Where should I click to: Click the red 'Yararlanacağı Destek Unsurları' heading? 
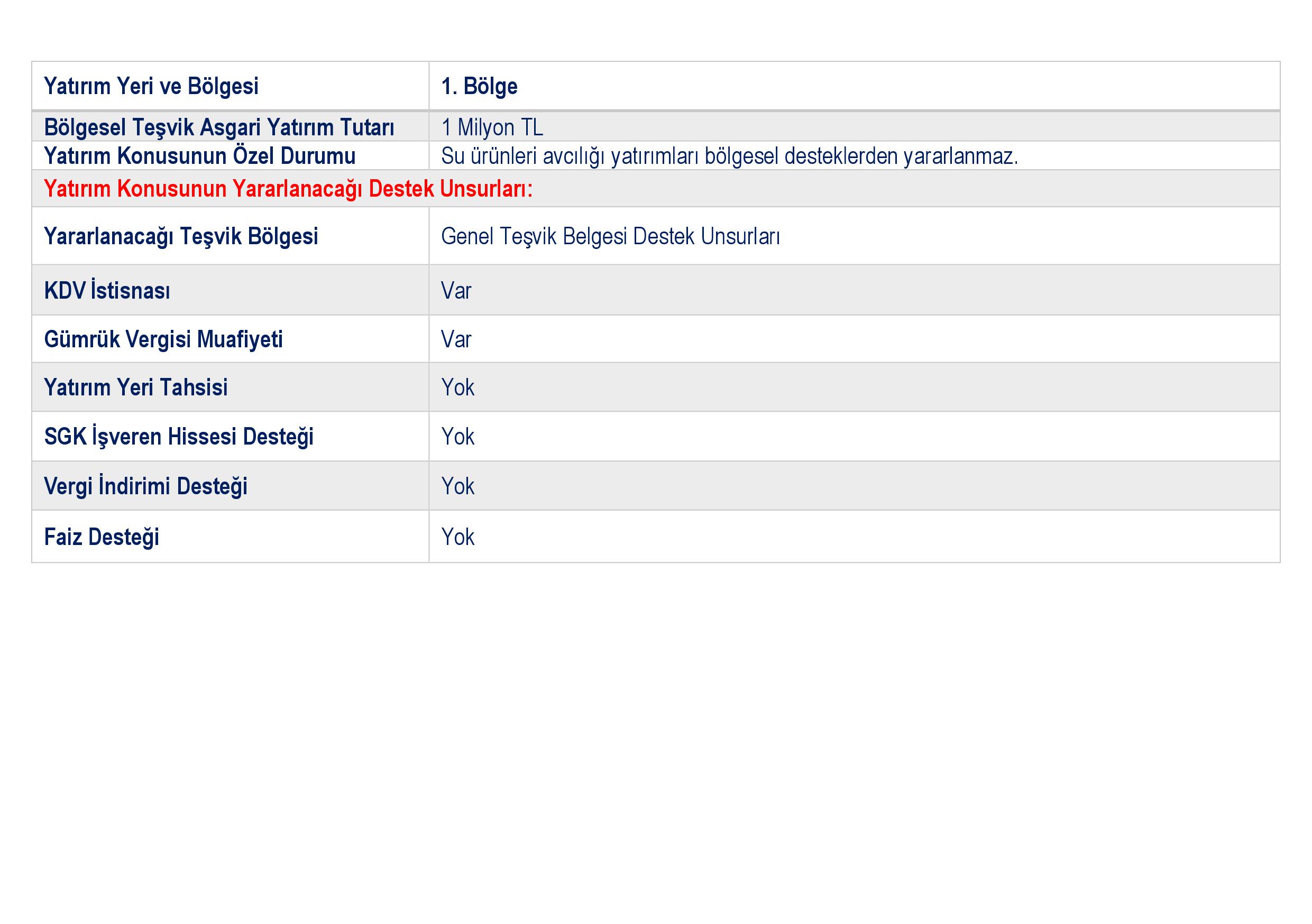tap(288, 189)
